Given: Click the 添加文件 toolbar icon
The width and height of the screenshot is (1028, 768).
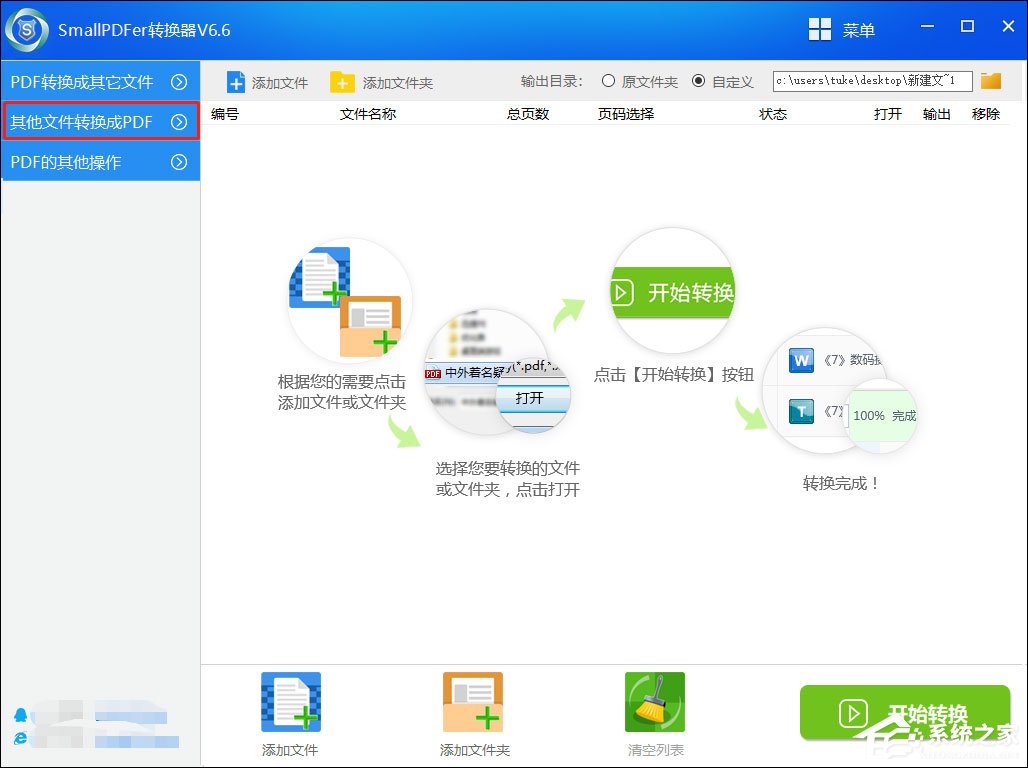Looking at the screenshot, I should (236, 82).
